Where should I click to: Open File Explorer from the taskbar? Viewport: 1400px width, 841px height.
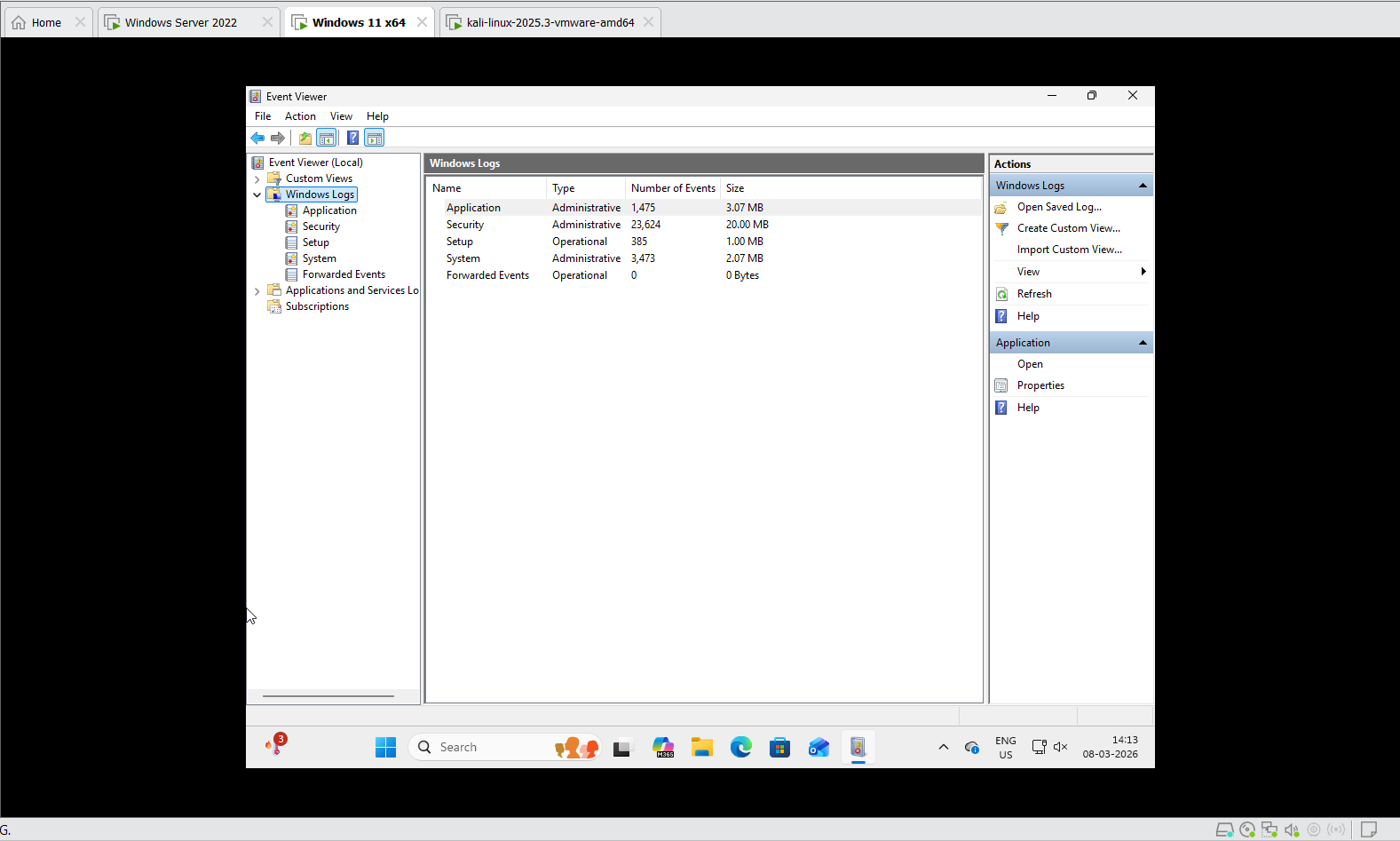pyautogui.click(x=702, y=748)
